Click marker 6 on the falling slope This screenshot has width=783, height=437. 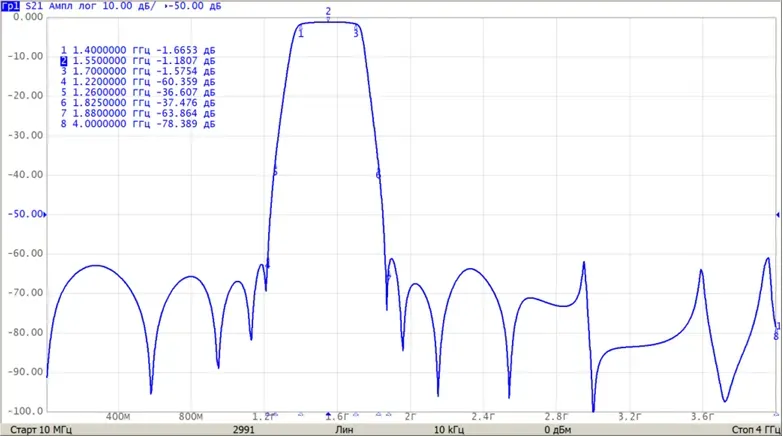(x=378, y=175)
